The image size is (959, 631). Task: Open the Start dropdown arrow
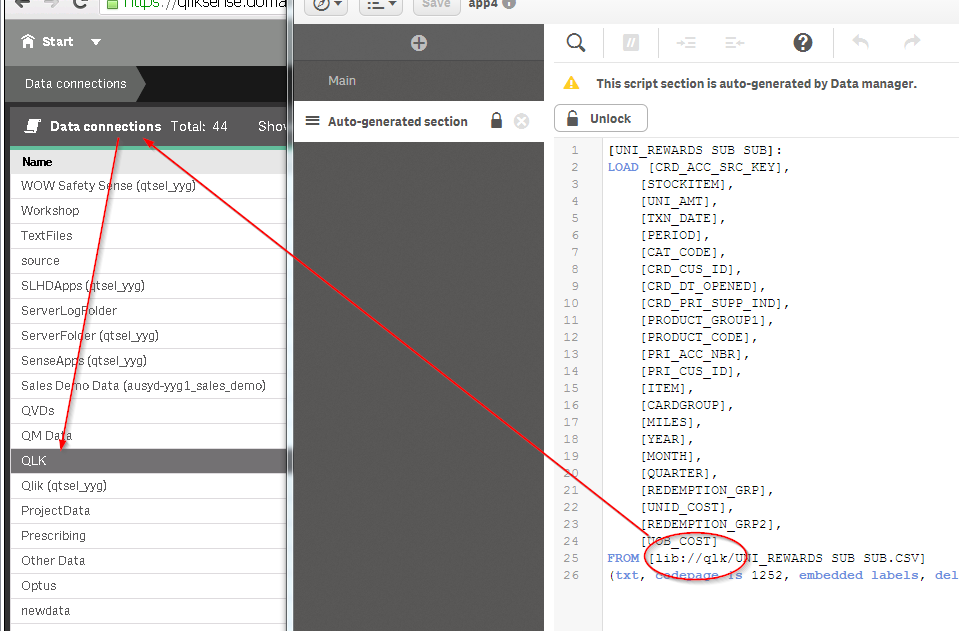tap(96, 42)
